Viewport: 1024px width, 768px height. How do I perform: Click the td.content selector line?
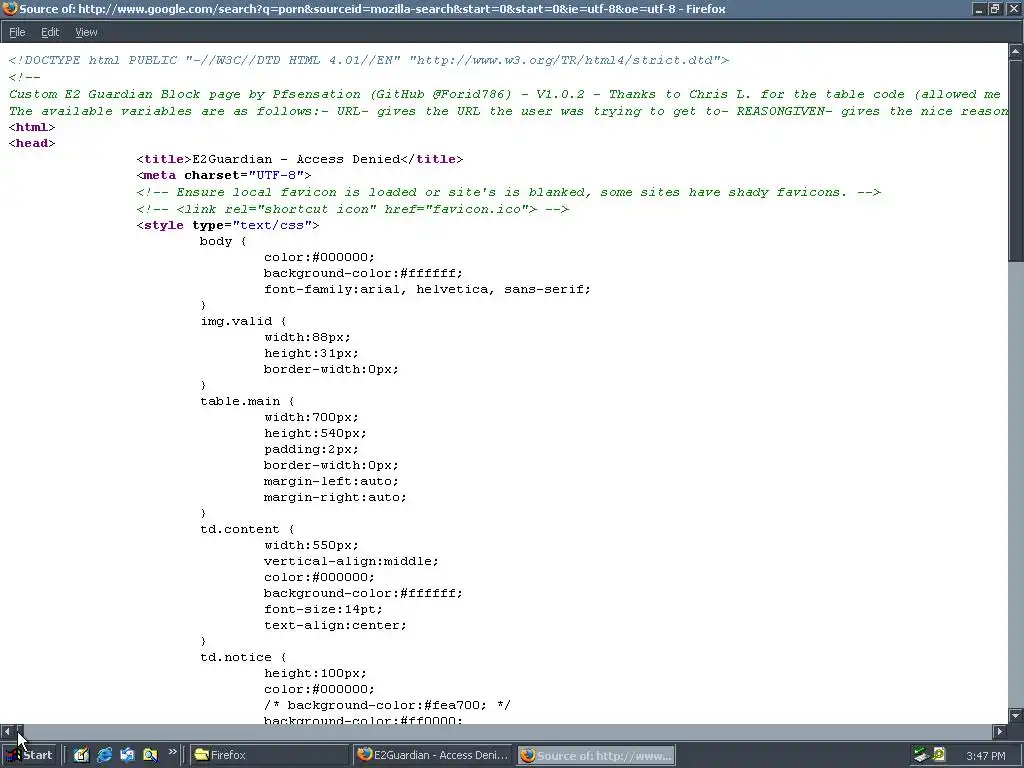pos(248,529)
